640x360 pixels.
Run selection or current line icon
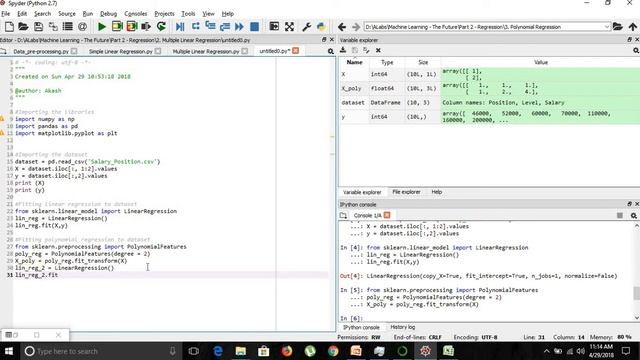point(146,27)
